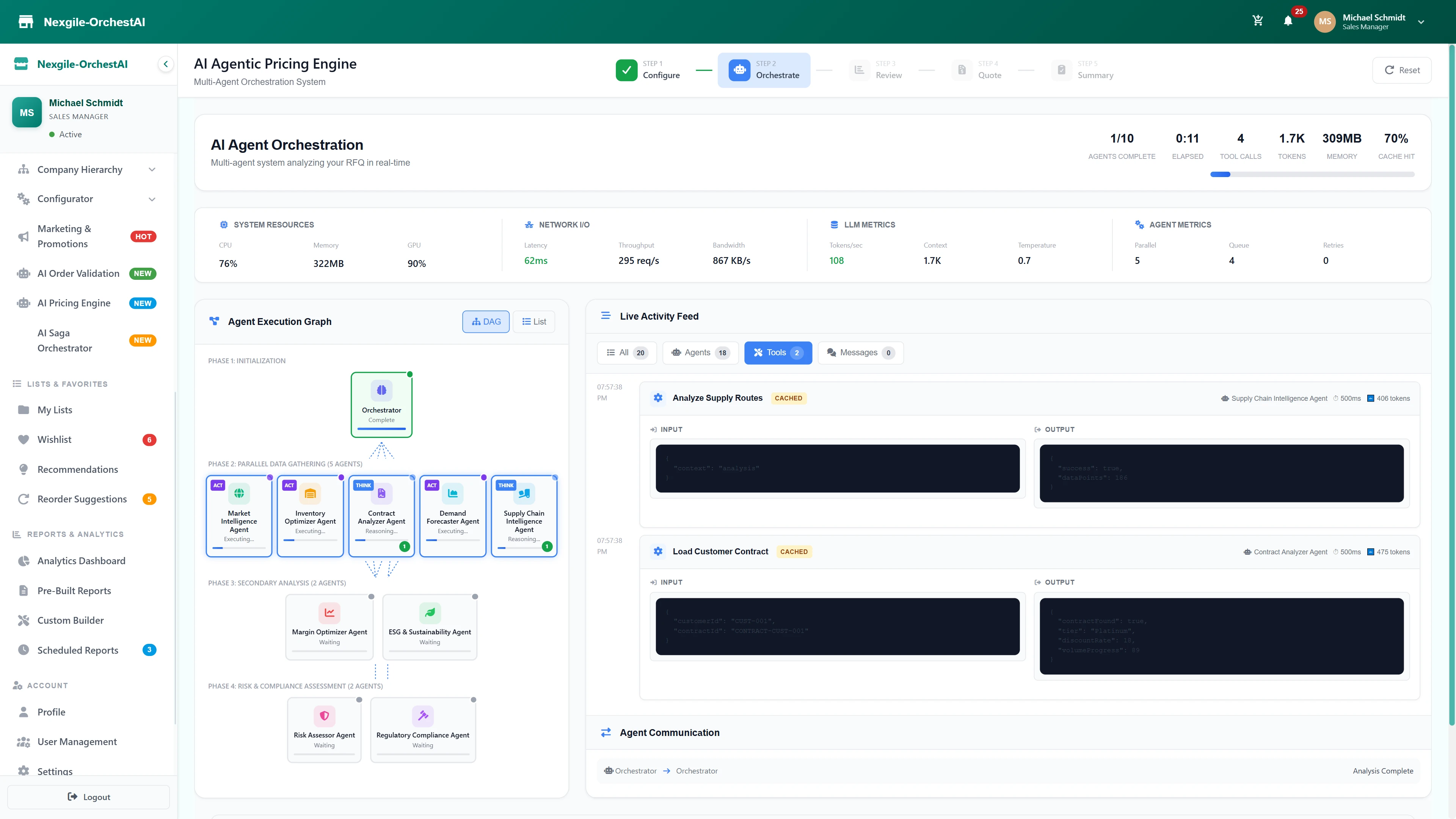The height and width of the screenshot is (819, 1456).
Task: Open the Michael Schmidt account dropdown
Action: pyautogui.click(x=1421, y=22)
